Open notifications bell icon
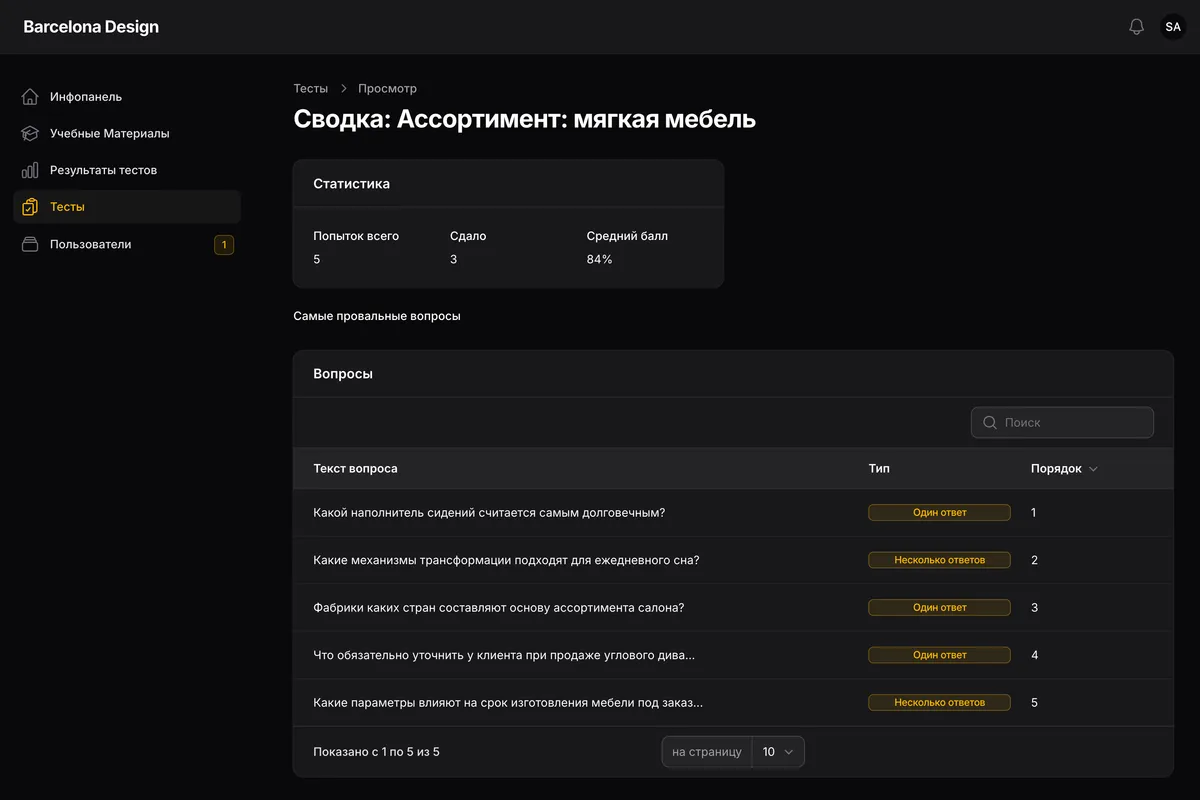This screenshot has width=1200, height=800. coord(1136,27)
